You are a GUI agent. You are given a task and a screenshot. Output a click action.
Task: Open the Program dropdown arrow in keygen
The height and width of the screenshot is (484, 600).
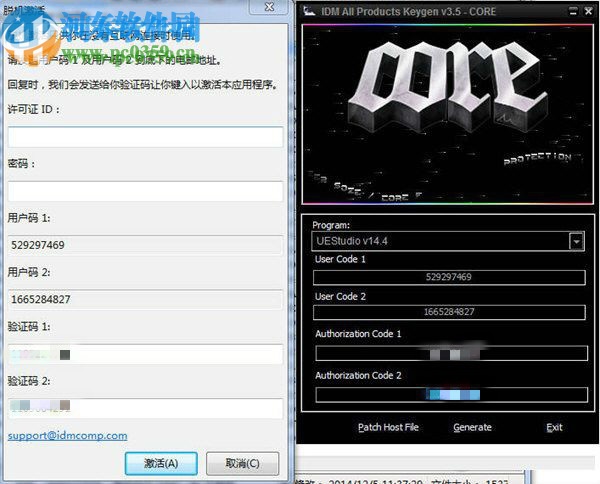click(576, 241)
